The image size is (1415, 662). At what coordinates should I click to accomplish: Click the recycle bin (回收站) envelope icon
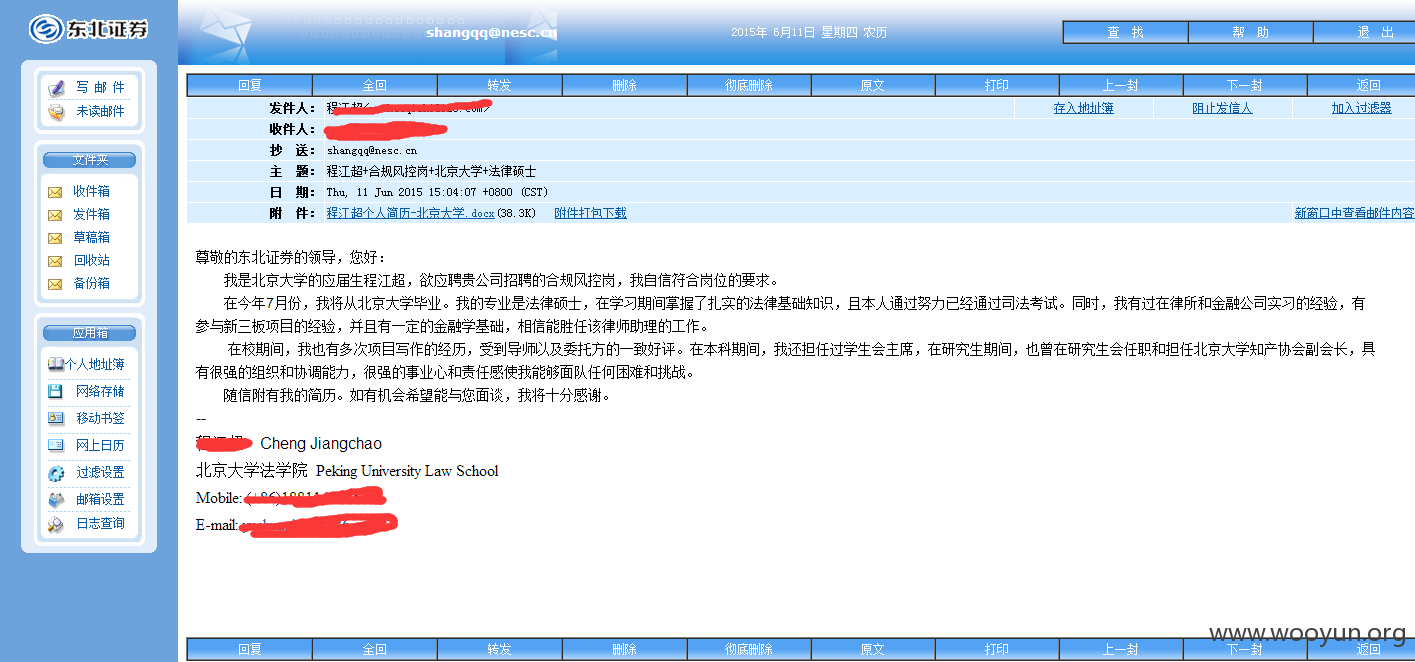pos(55,261)
